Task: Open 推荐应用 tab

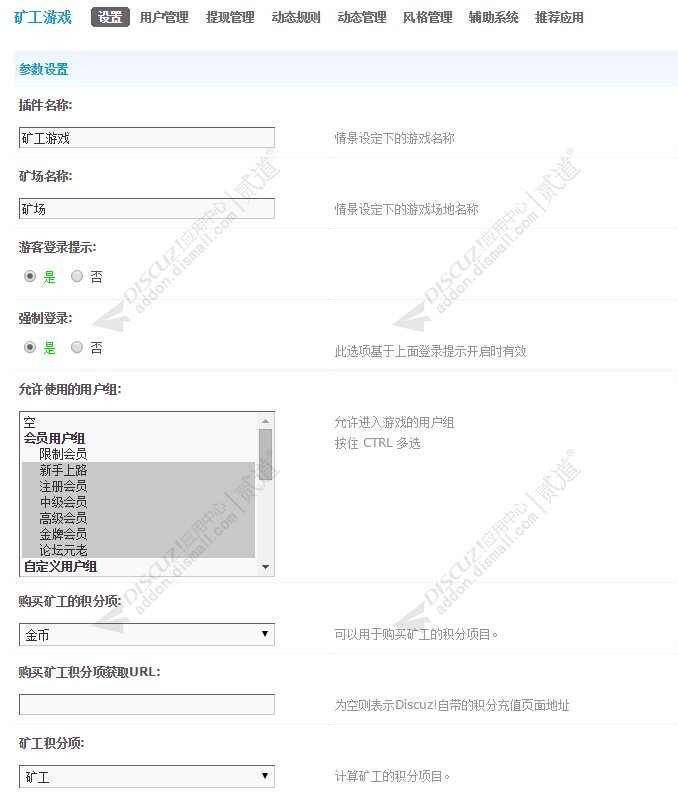Action: pyautogui.click(x=559, y=17)
